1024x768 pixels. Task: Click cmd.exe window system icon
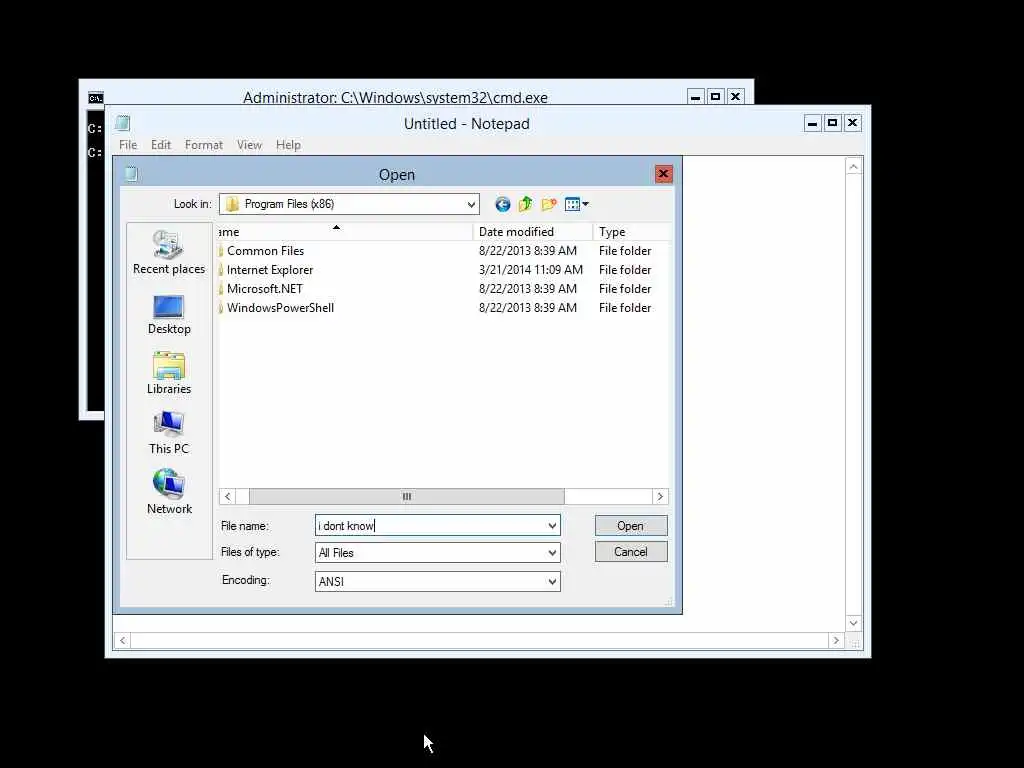tap(95, 98)
